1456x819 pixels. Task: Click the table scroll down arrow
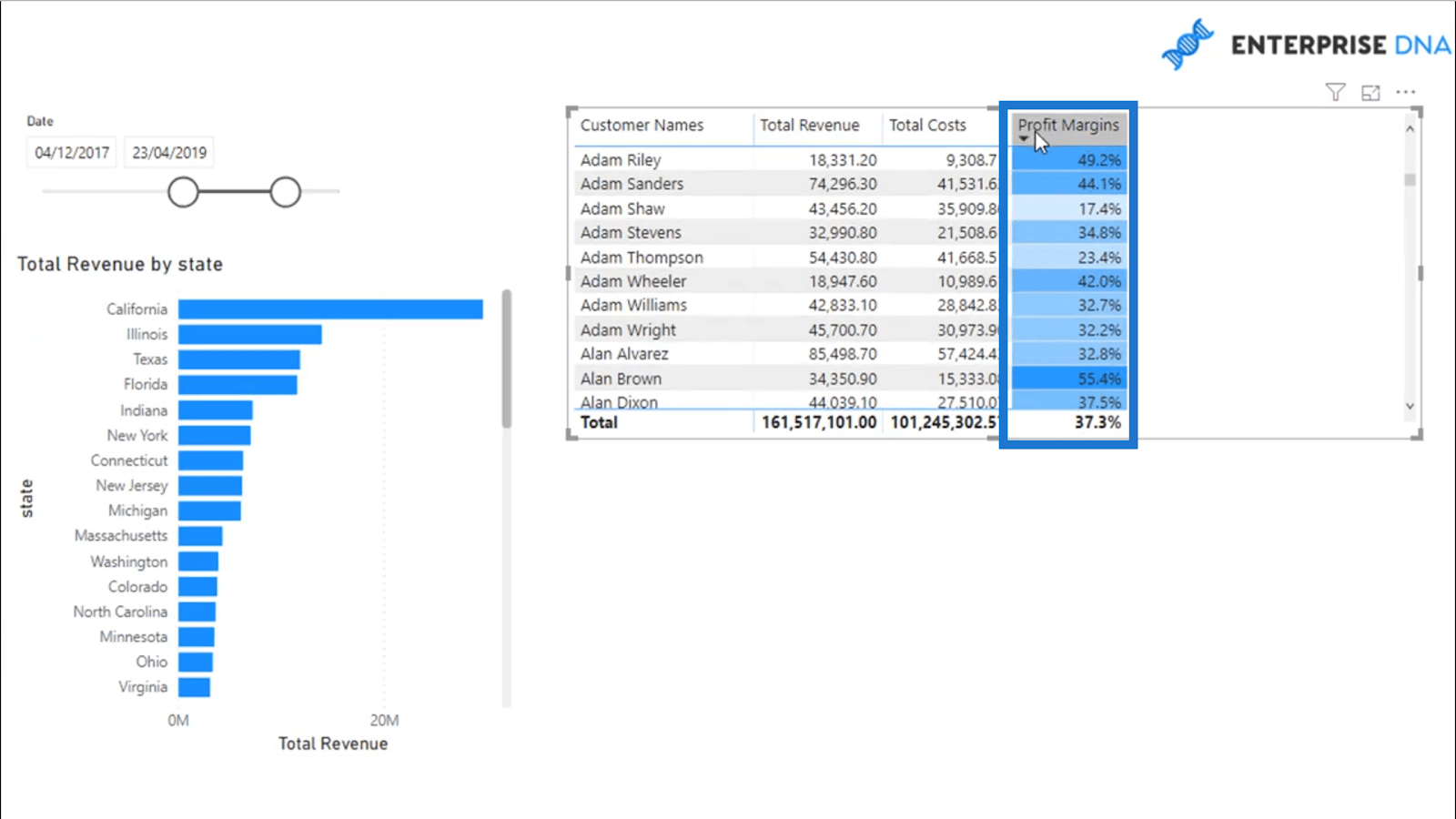coord(1410,407)
